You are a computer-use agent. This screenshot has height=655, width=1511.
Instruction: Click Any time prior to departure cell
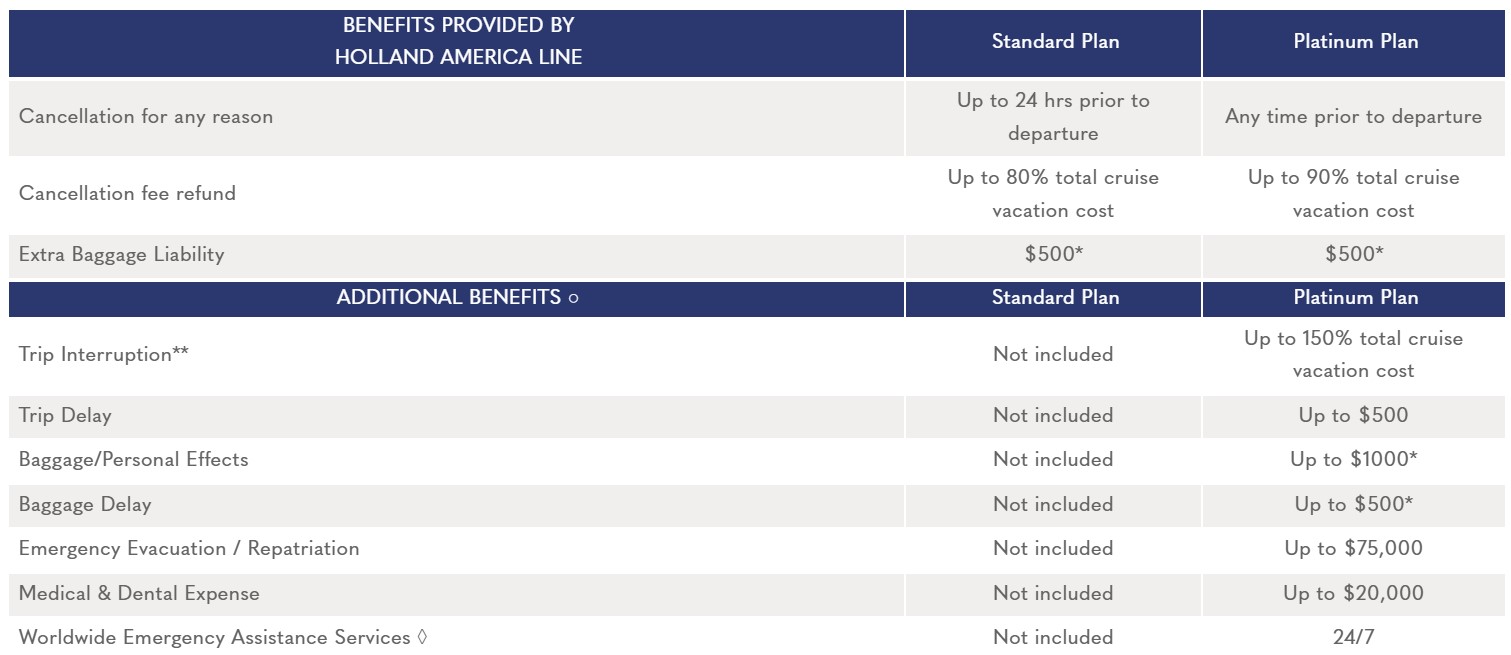coord(1354,117)
